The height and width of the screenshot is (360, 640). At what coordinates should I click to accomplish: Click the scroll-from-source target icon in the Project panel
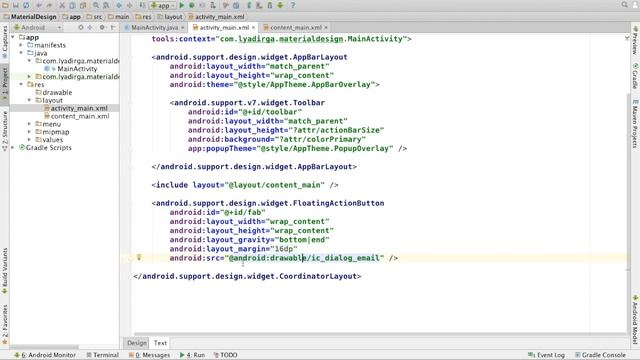80,27
